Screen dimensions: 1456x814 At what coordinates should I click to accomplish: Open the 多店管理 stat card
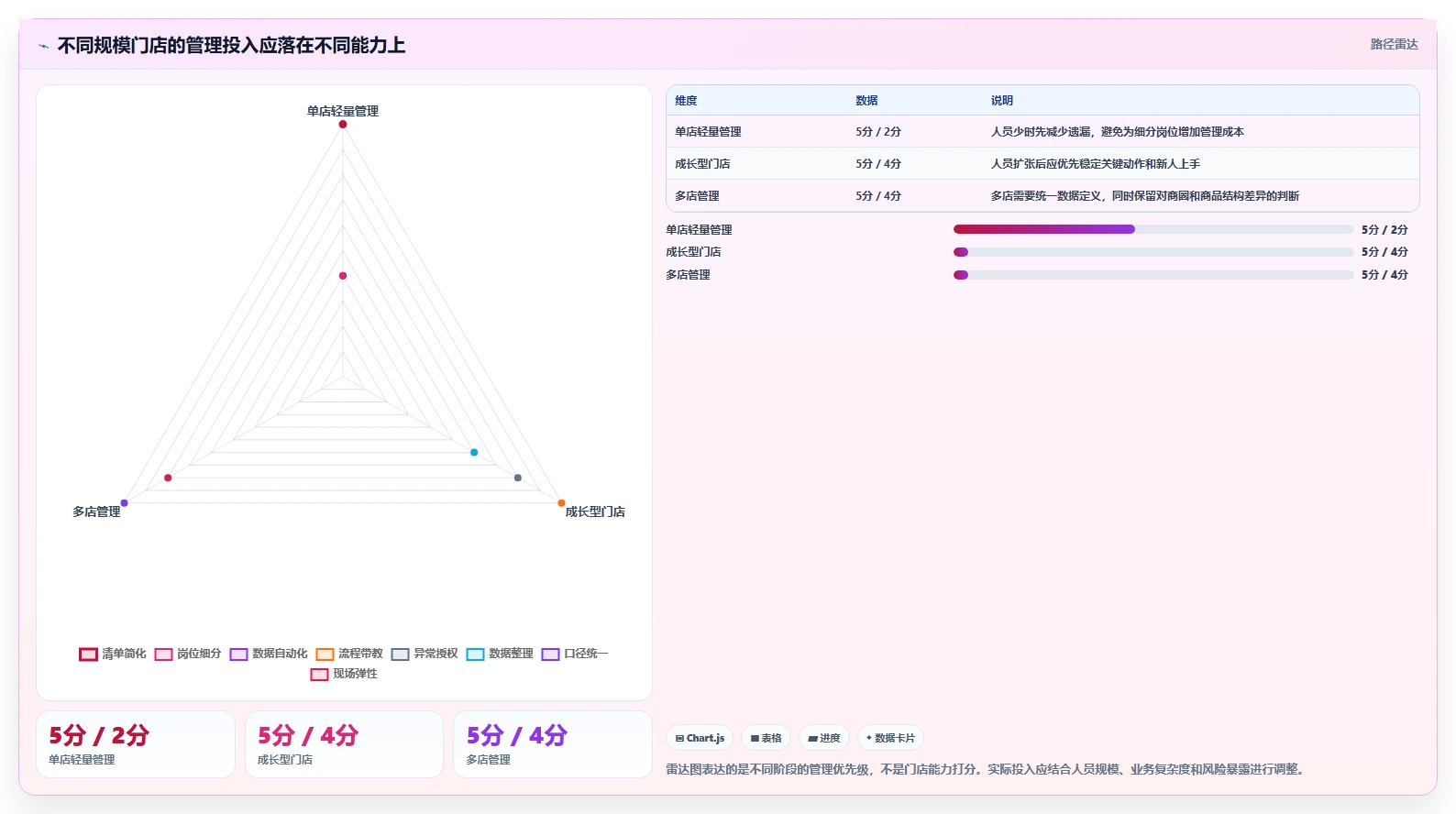[553, 744]
